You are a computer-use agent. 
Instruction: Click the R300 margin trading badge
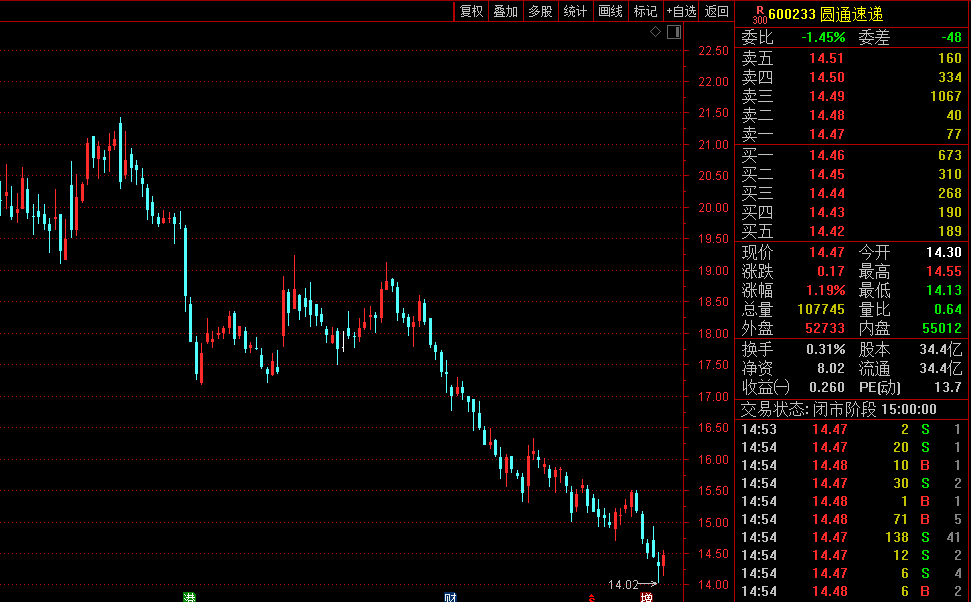(x=759, y=14)
